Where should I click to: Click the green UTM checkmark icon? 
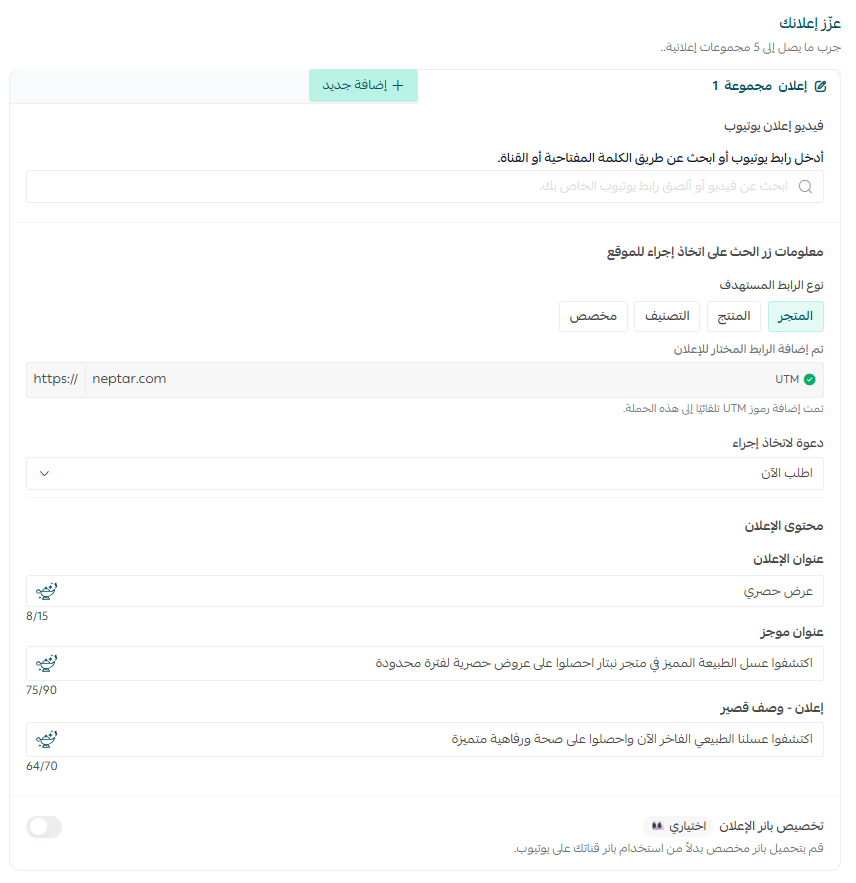click(x=810, y=380)
